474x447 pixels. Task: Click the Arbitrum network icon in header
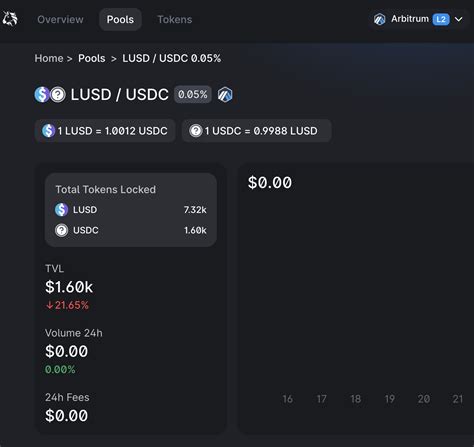pyautogui.click(x=380, y=19)
